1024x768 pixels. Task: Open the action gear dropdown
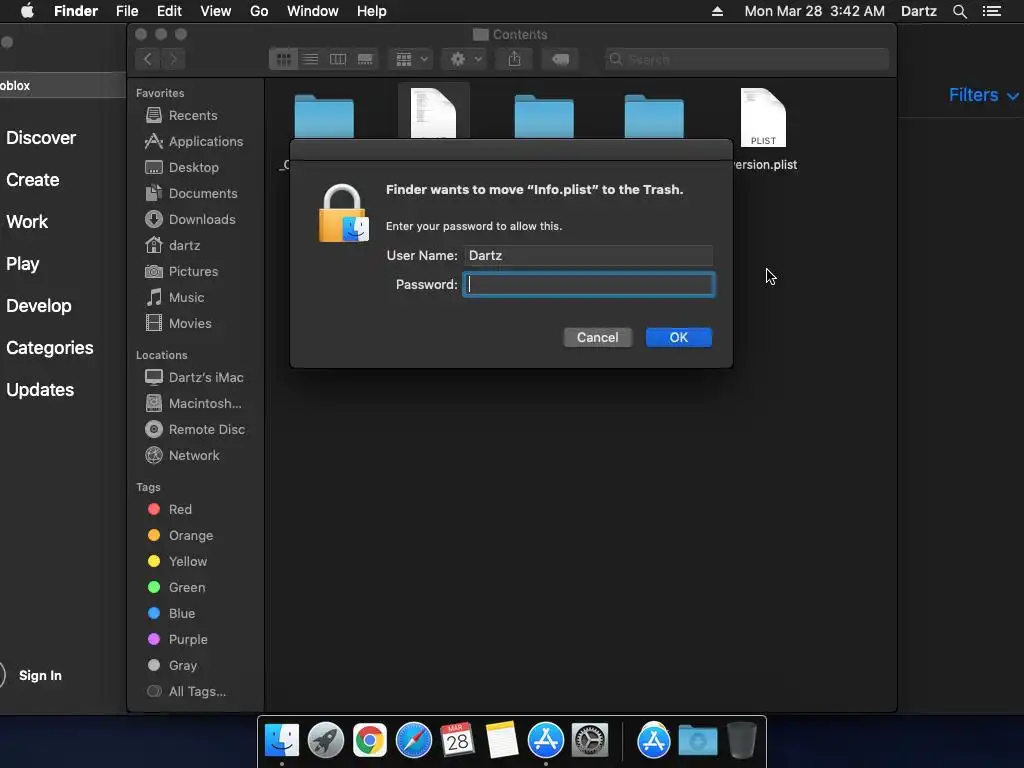pyautogui.click(x=465, y=59)
